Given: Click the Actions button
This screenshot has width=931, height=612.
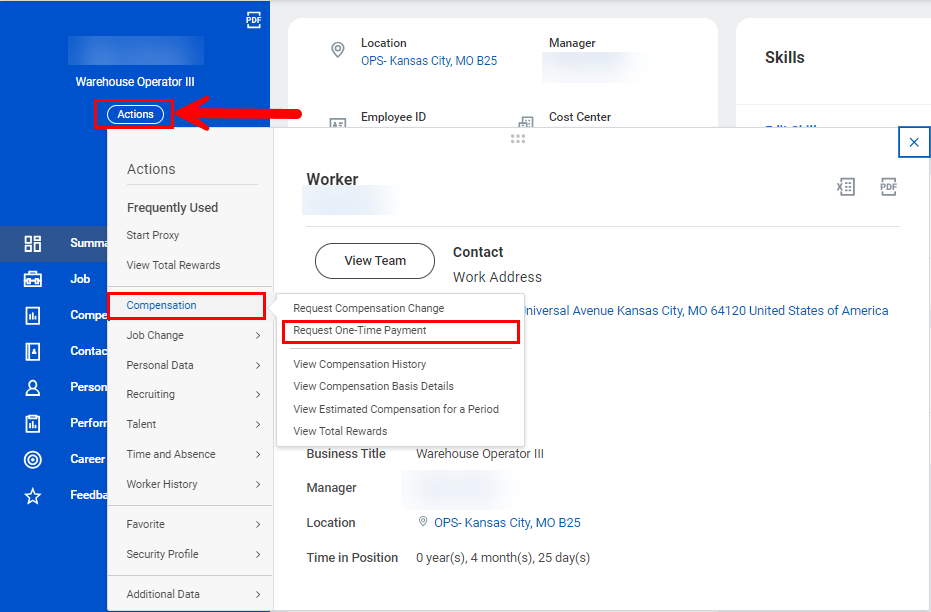Looking at the screenshot, I should (x=133, y=114).
